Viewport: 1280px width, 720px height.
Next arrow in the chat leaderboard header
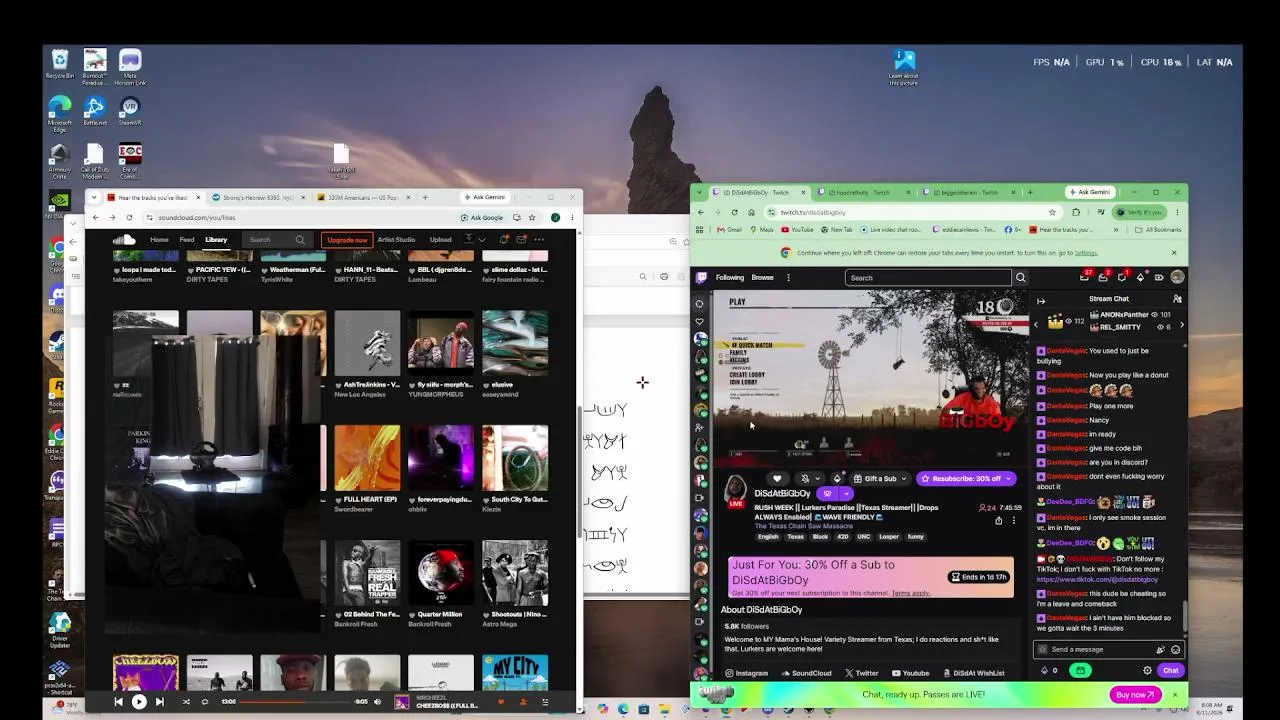pyautogui.click(x=1182, y=325)
